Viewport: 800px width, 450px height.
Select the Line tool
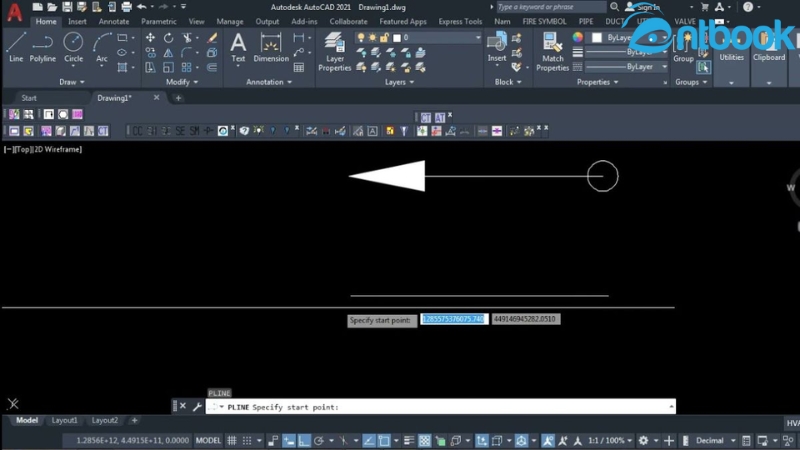[16, 47]
